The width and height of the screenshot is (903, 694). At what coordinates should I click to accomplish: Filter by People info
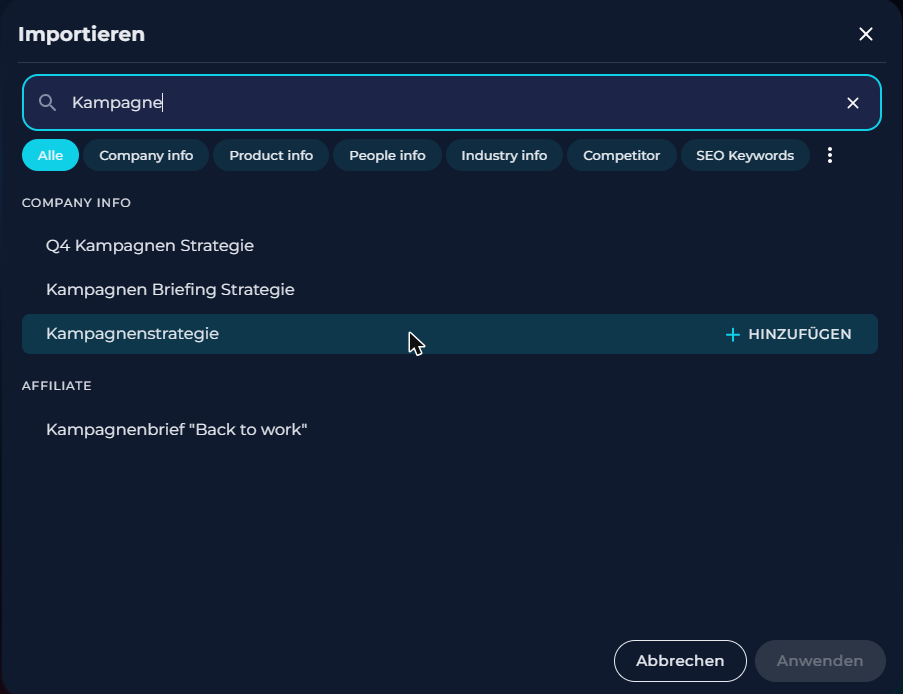tap(388, 156)
